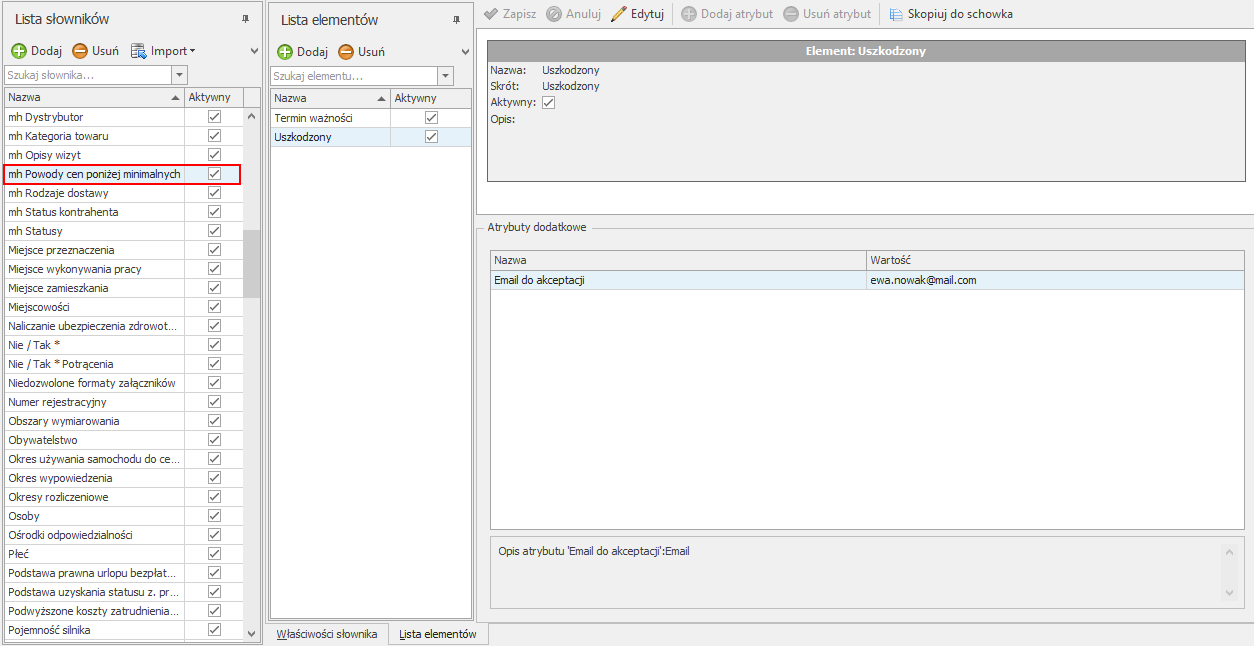Click the Usuń icon in Lista słowników
This screenshot has height=646, width=1254.
coord(79,51)
